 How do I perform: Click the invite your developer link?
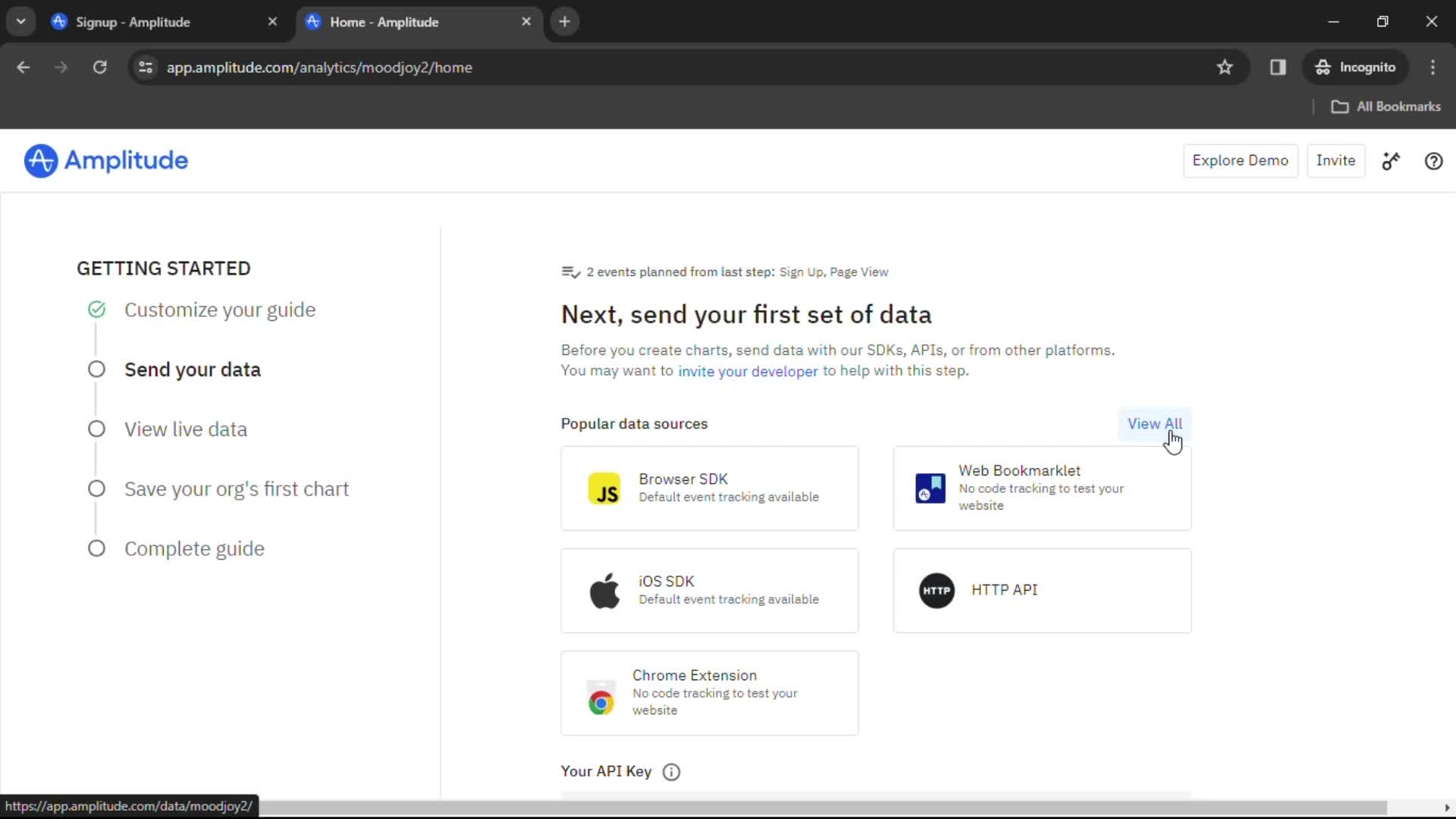pyautogui.click(x=748, y=371)
